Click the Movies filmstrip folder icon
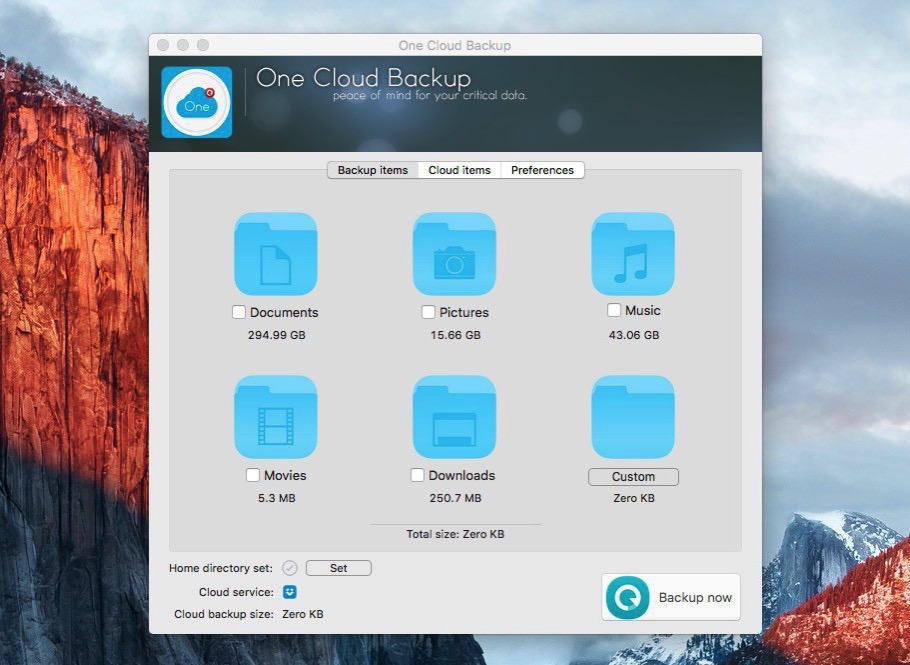Image resolution: width=910 pixels, height=665 pixels. (276, 417)
